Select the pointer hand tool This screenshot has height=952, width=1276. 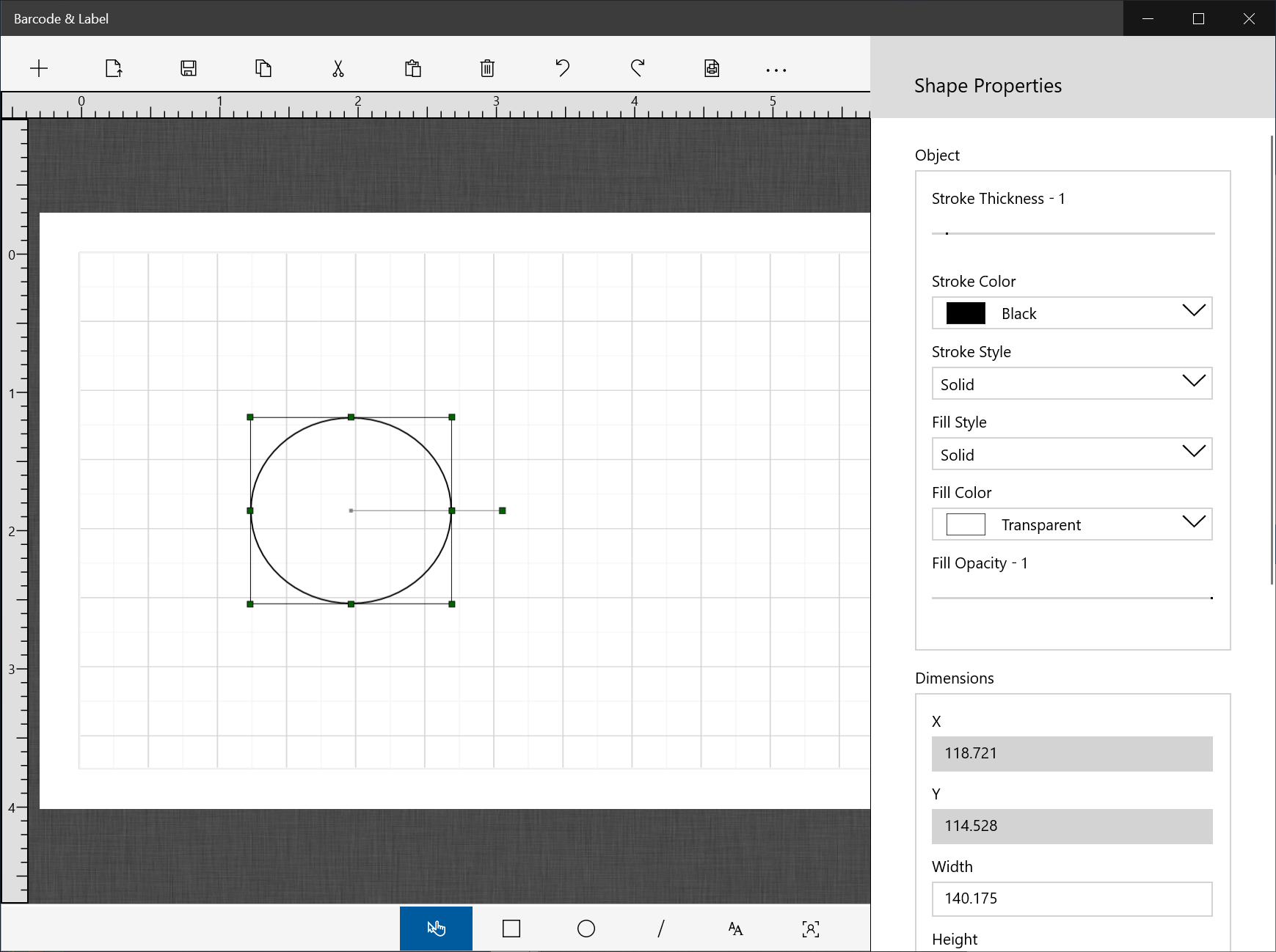[436, 929]
